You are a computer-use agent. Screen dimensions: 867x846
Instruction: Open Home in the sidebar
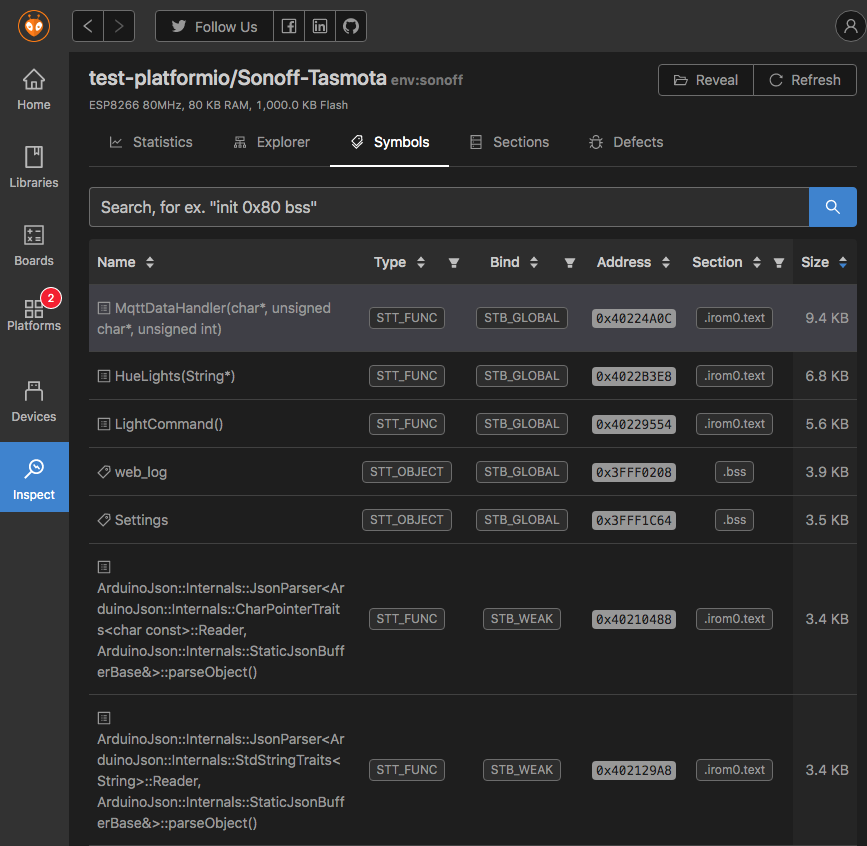click(x=34, y=90)
